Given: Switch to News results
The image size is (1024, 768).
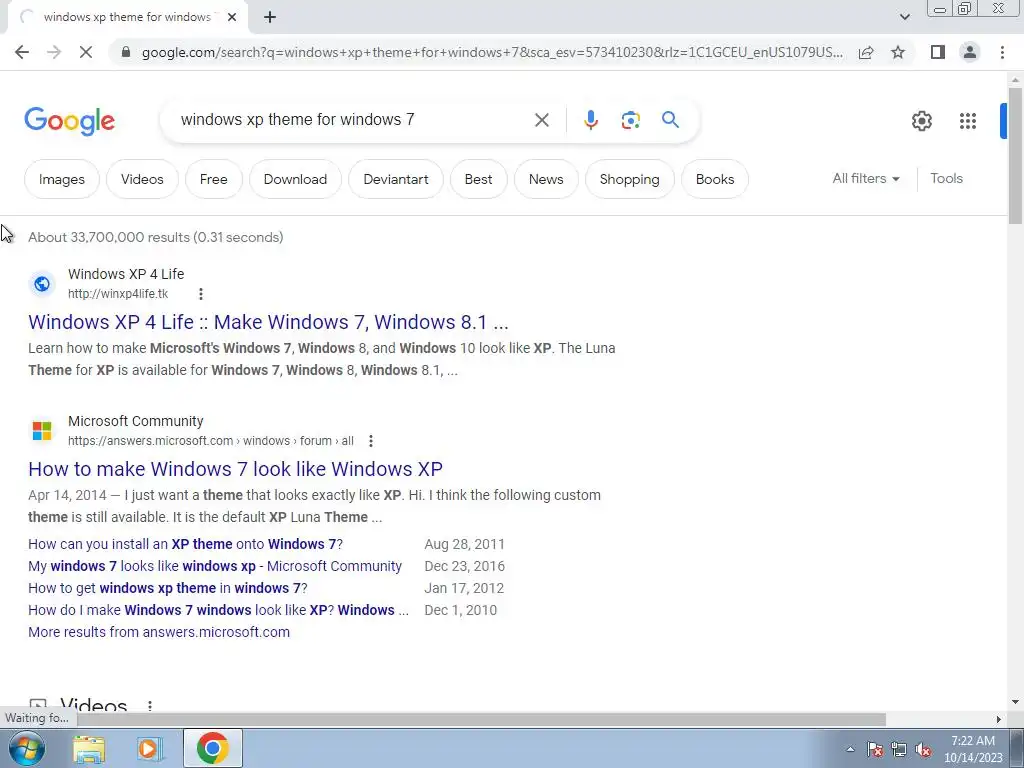Looking at the screenshot, I should (546, 179).
